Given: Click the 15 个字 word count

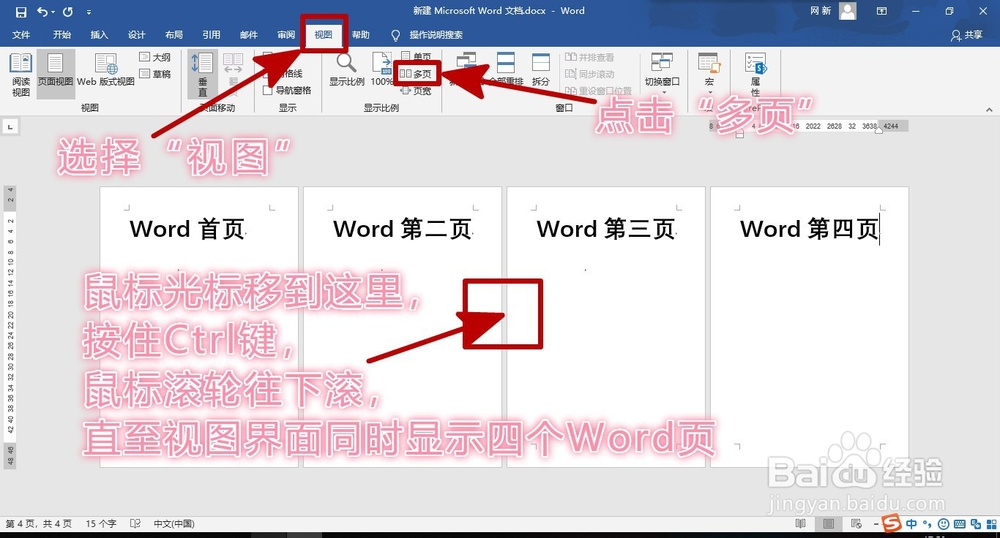Looking at the screenshot, I should click(x=101, y=524).
